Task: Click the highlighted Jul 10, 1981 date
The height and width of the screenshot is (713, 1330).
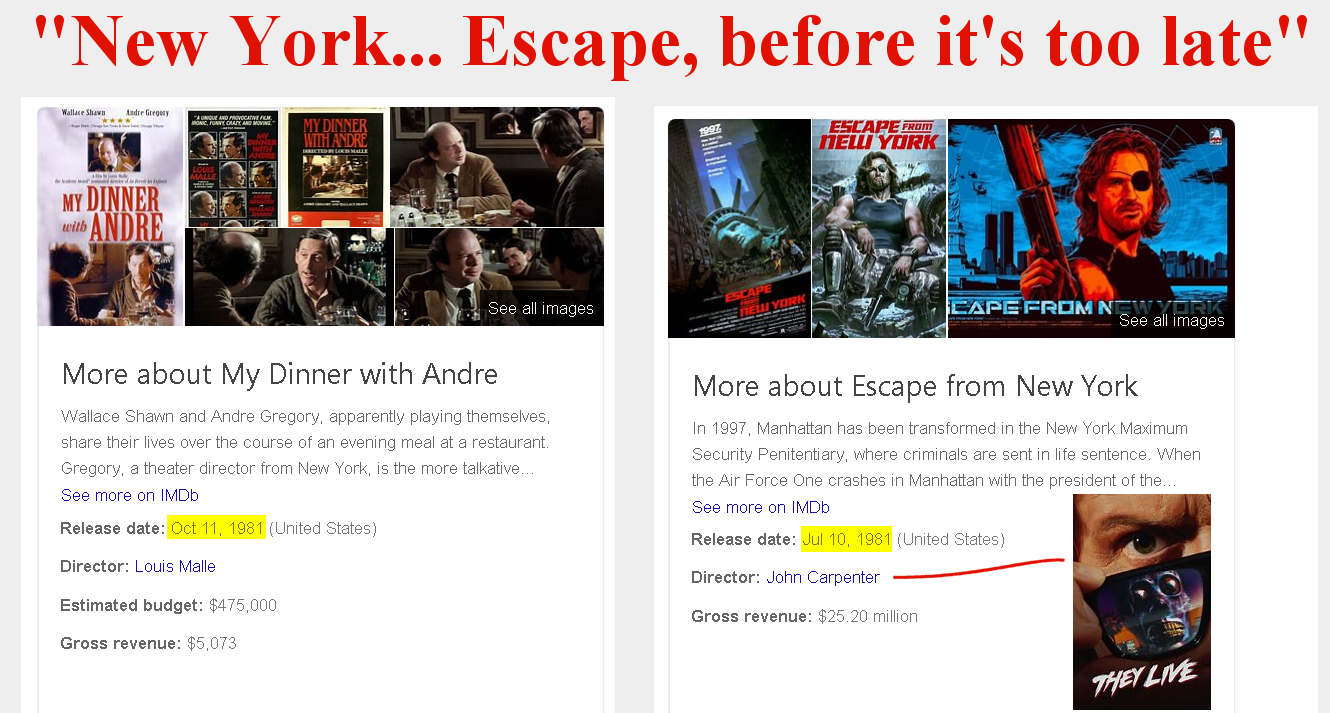Action: [x=846, y=539]
